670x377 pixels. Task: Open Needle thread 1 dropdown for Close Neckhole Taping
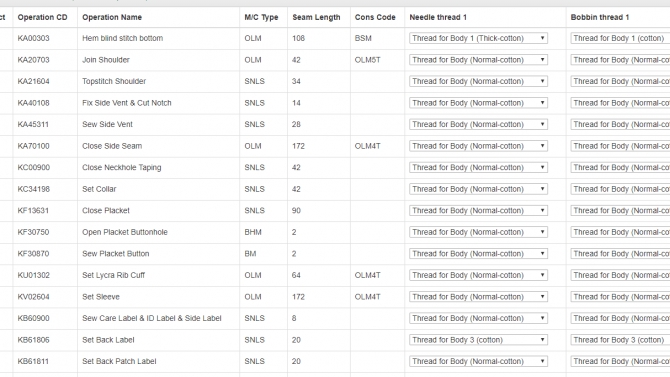click(478, 168)
